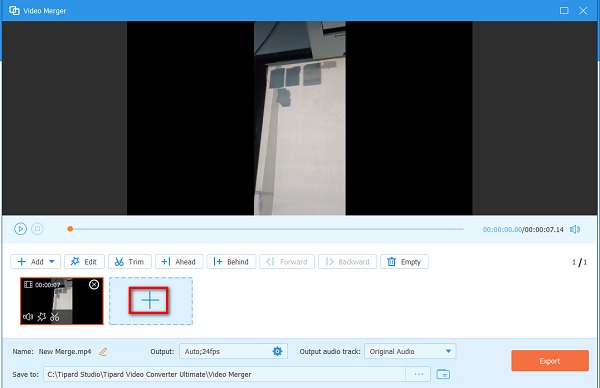Empty the clip list with the trash button
Screen dimensions: 600x388
tap(404, 262)
